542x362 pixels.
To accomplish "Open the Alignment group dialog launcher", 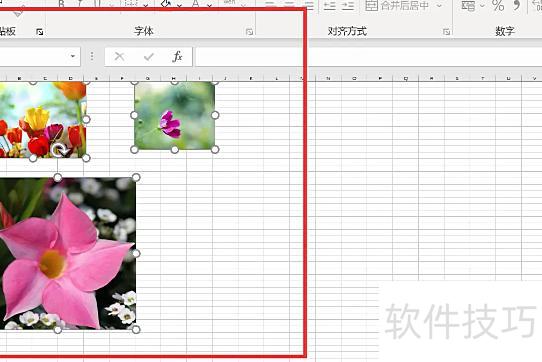I will (446, 32).
